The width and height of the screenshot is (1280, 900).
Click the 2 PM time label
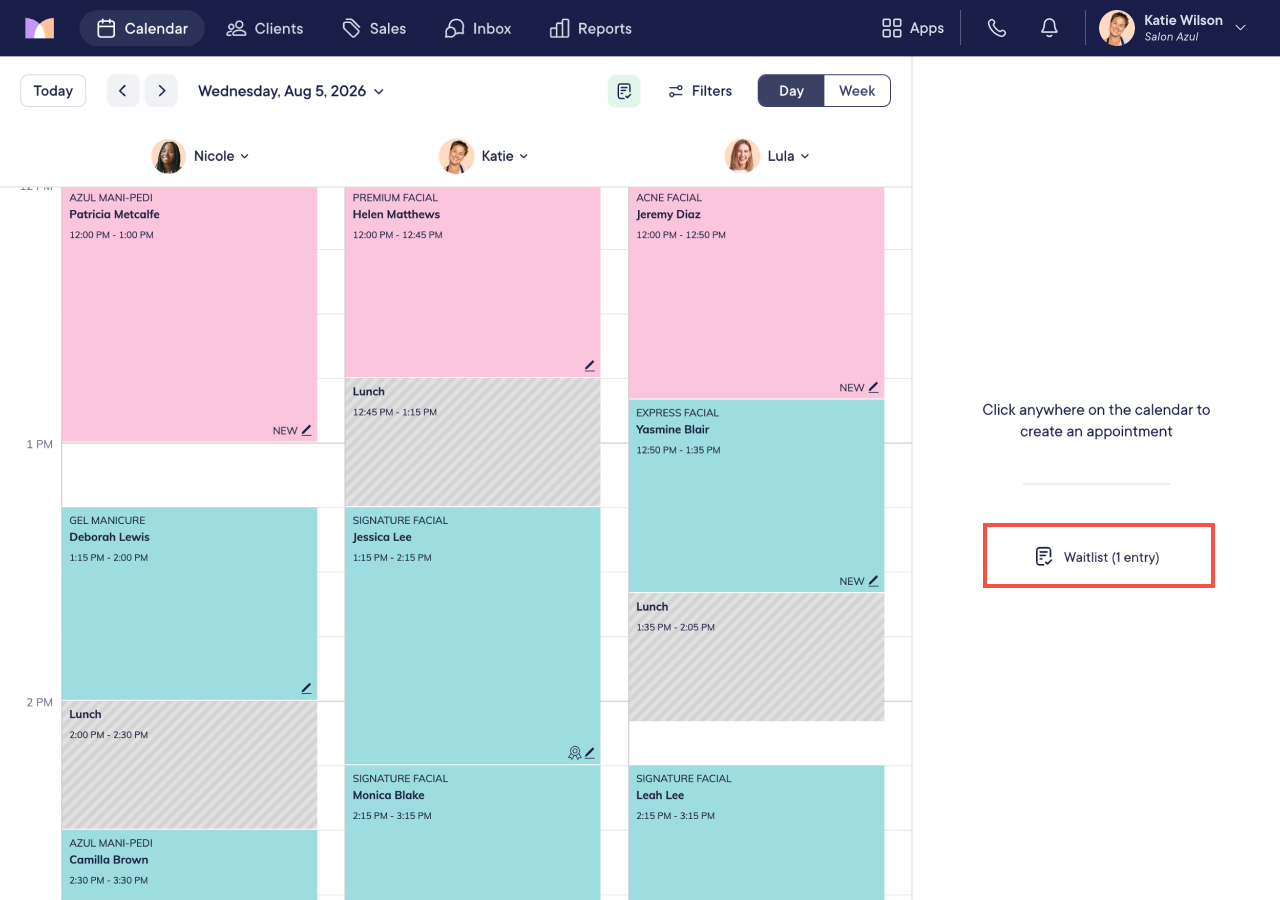(40, 702)
